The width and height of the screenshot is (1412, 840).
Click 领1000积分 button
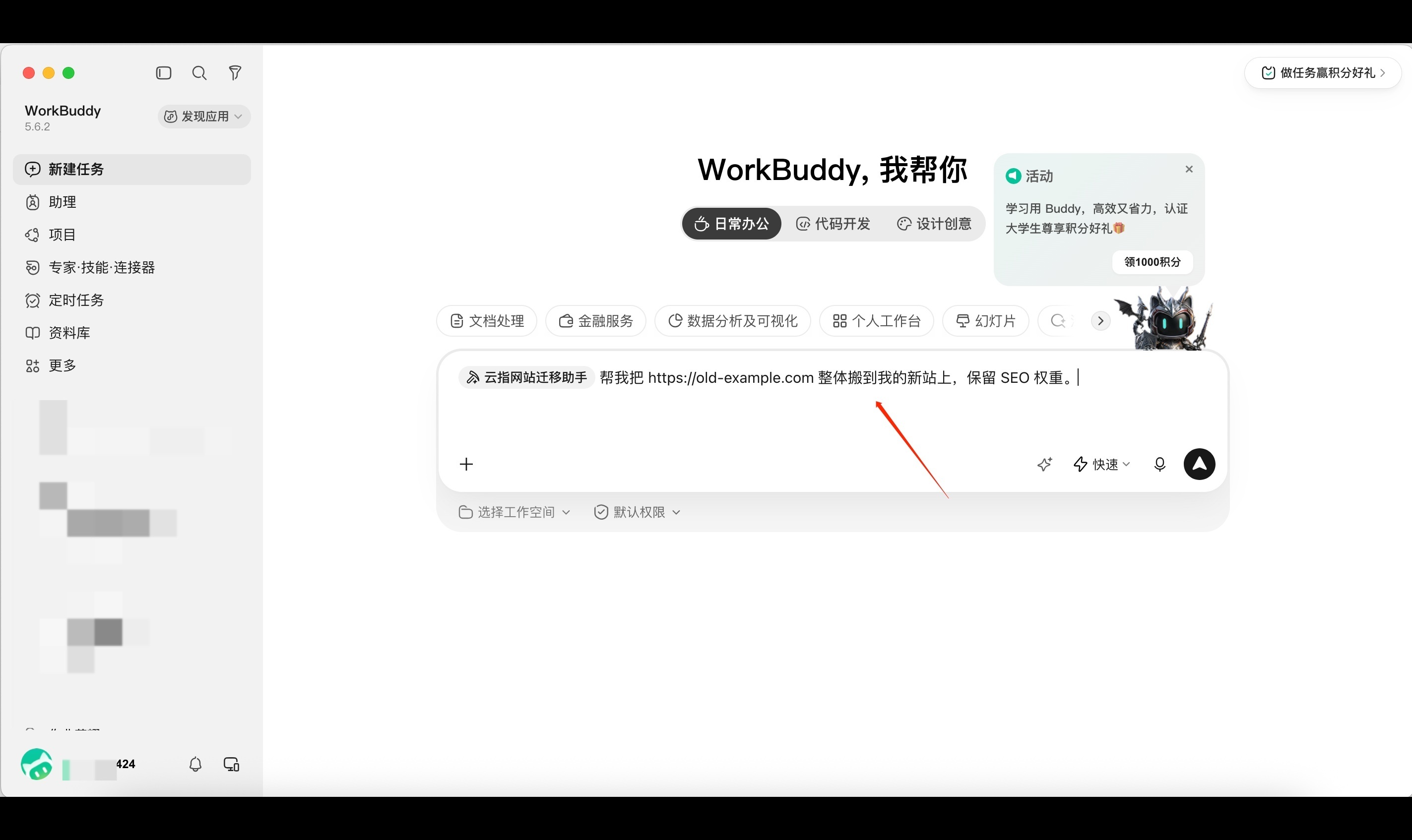tap(1152, 262)
